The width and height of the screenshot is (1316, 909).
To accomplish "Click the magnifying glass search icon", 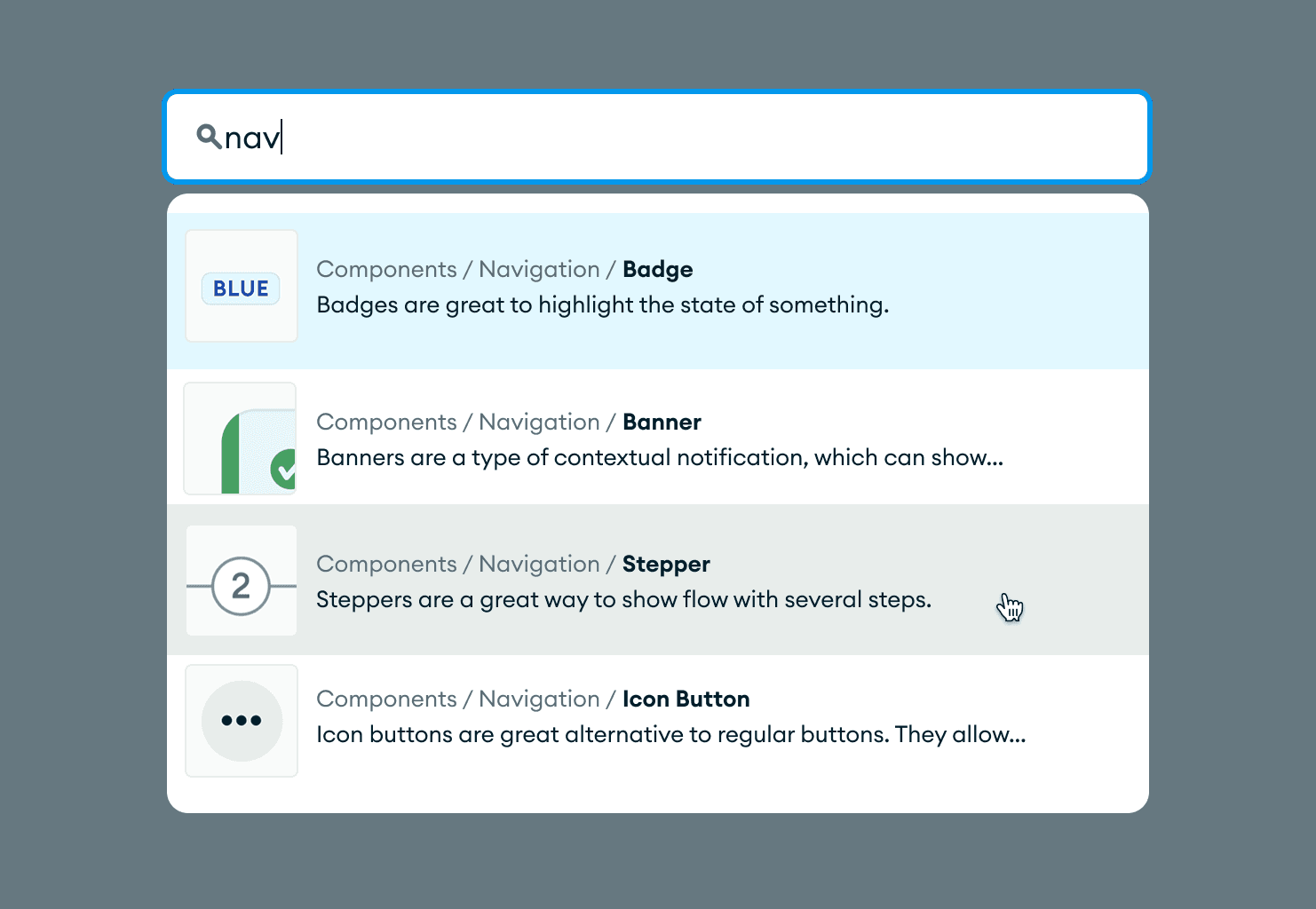I will 208,137.
